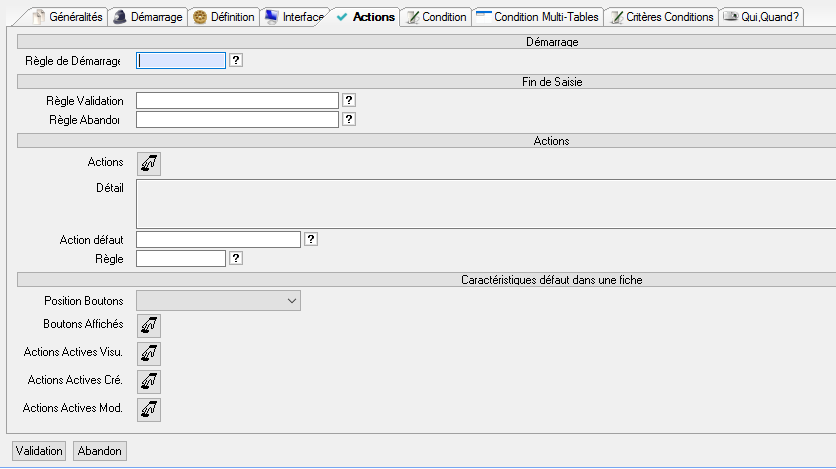Open the Critères Conditions tab
The image size is (836, 469).
tap(661, 17)
